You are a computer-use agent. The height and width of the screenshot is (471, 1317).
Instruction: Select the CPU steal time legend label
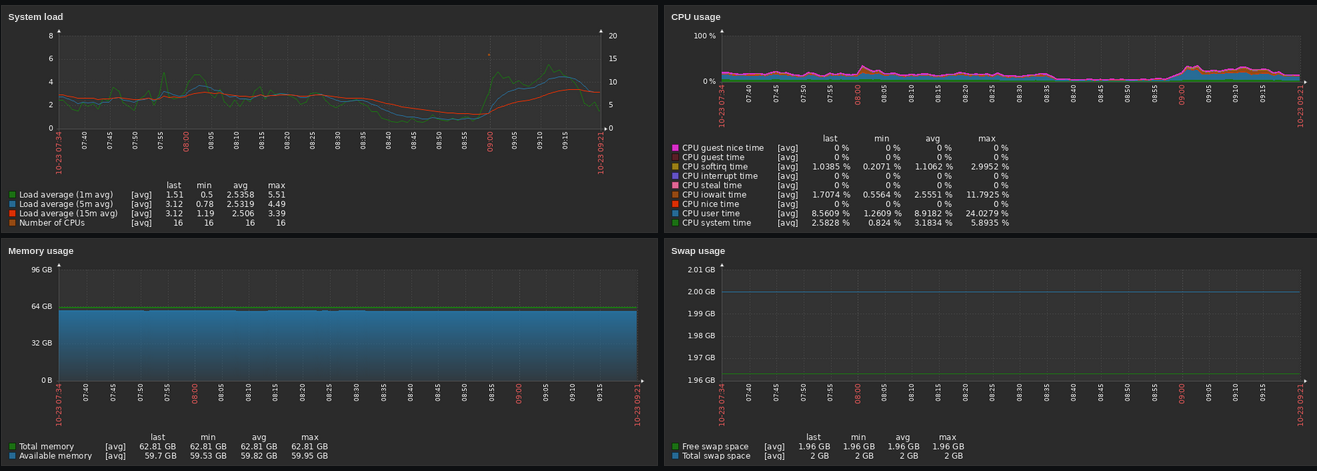click(x=712, y=185)
